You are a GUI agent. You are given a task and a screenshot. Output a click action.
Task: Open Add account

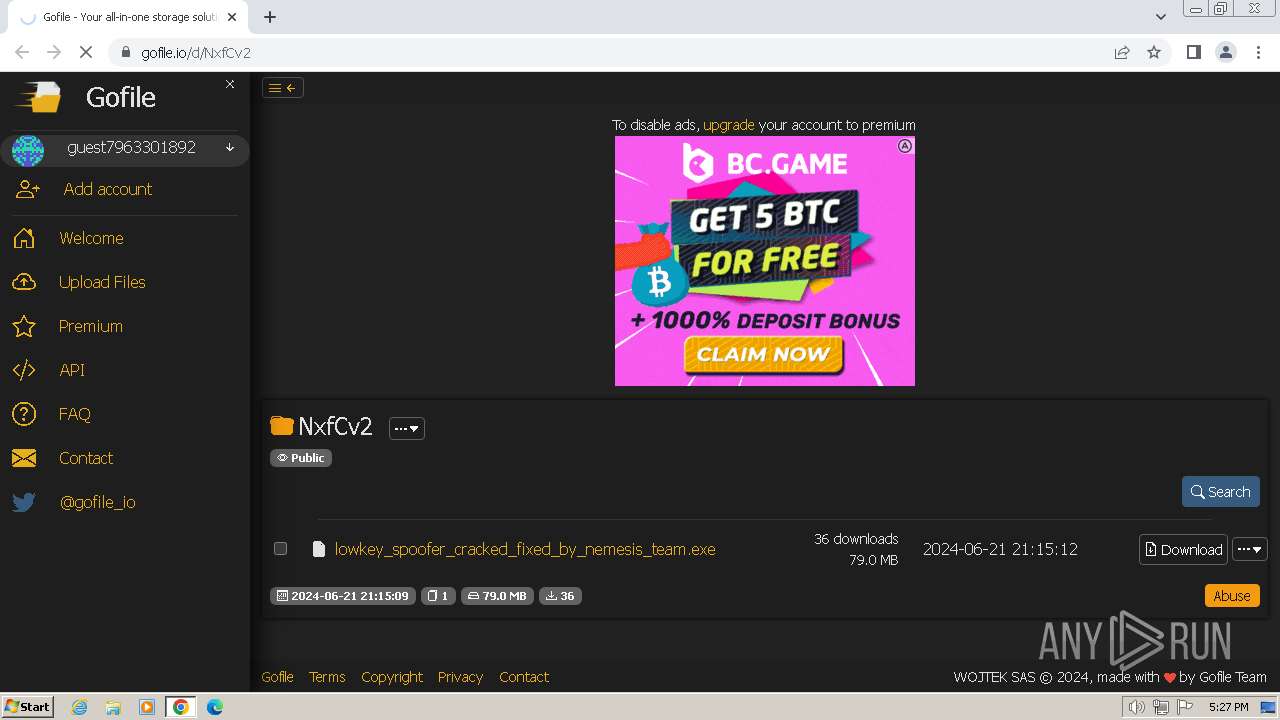coord(108,189)
